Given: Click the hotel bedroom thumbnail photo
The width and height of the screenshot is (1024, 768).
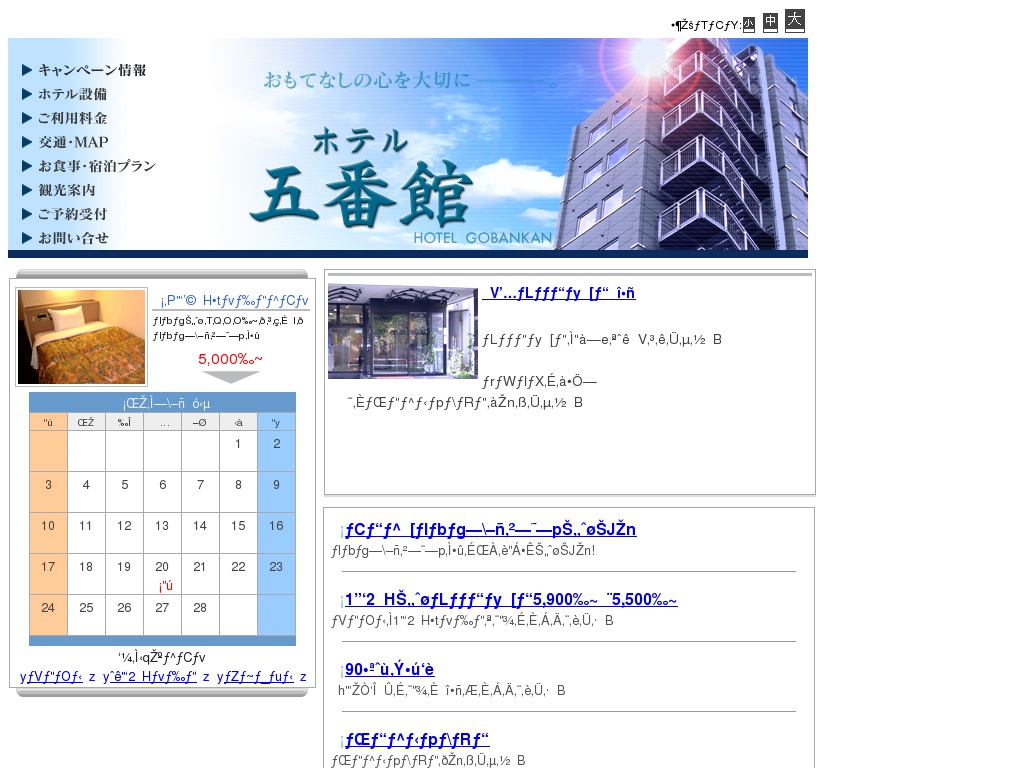Looking at the screenshot, I should [x=82, y=337].
